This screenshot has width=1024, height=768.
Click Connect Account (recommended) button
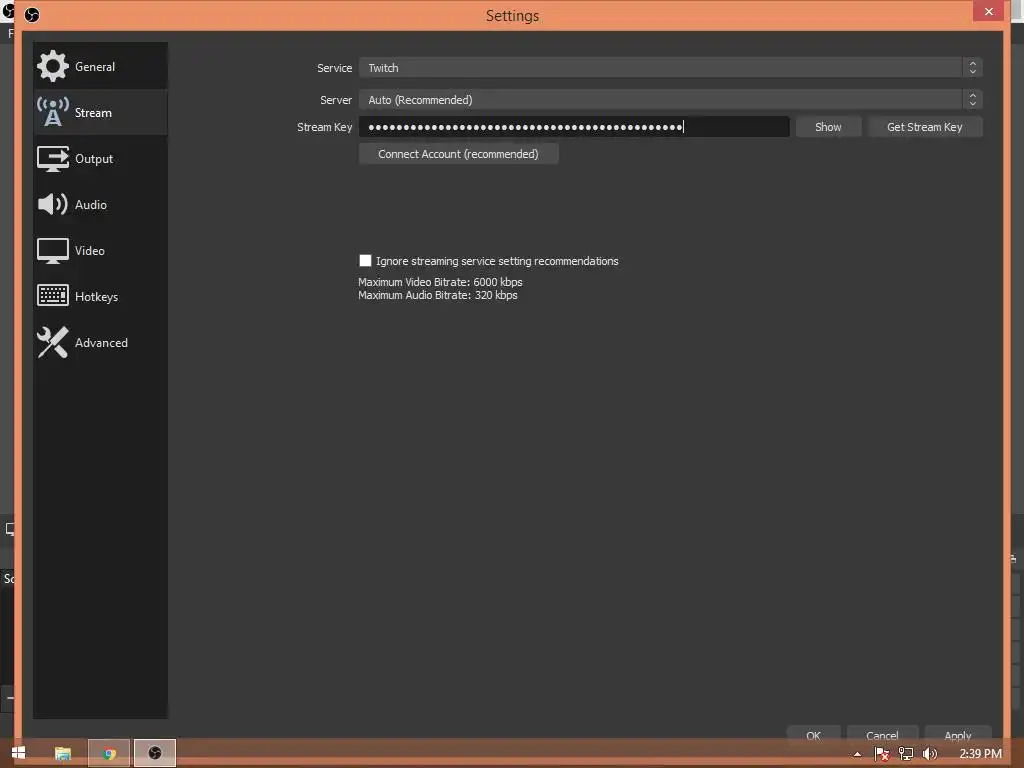click(x=458, y=154)
